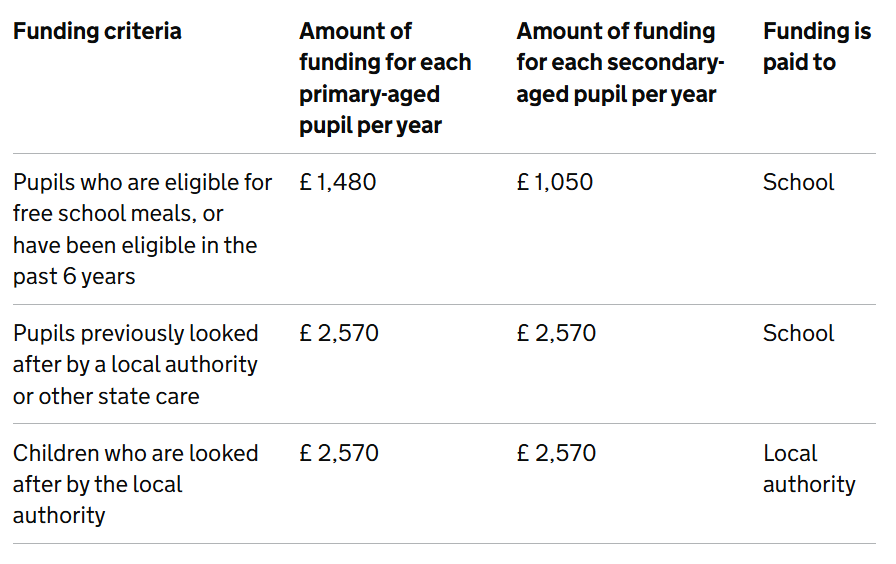Click the text 'or other state care'
The height and width of the screenshot is (564, 896).
click(x=106, y=397)
